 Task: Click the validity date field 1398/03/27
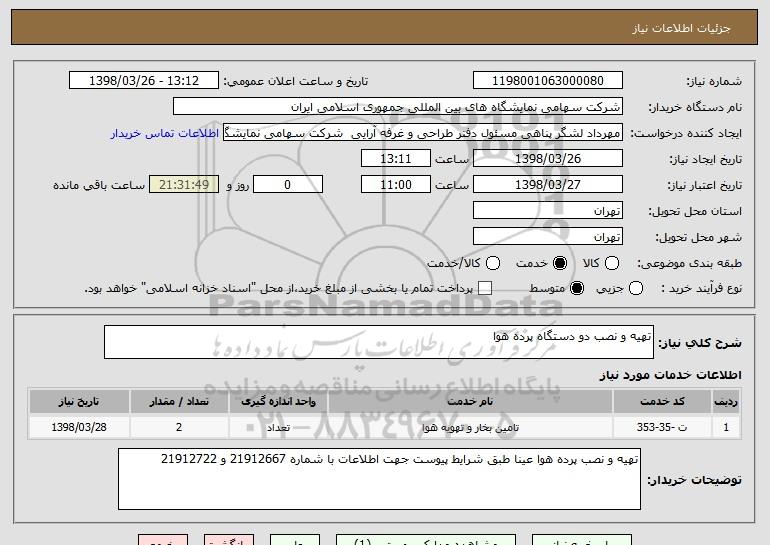548,185
